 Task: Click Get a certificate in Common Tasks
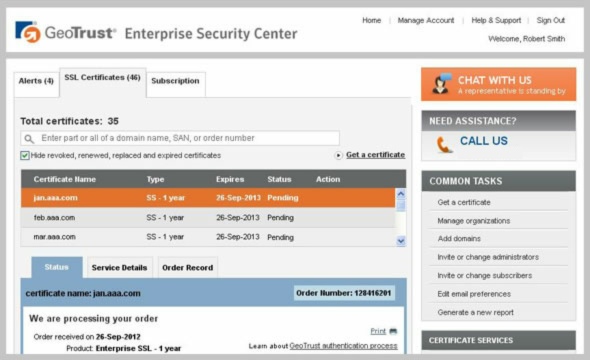(464, 202)
